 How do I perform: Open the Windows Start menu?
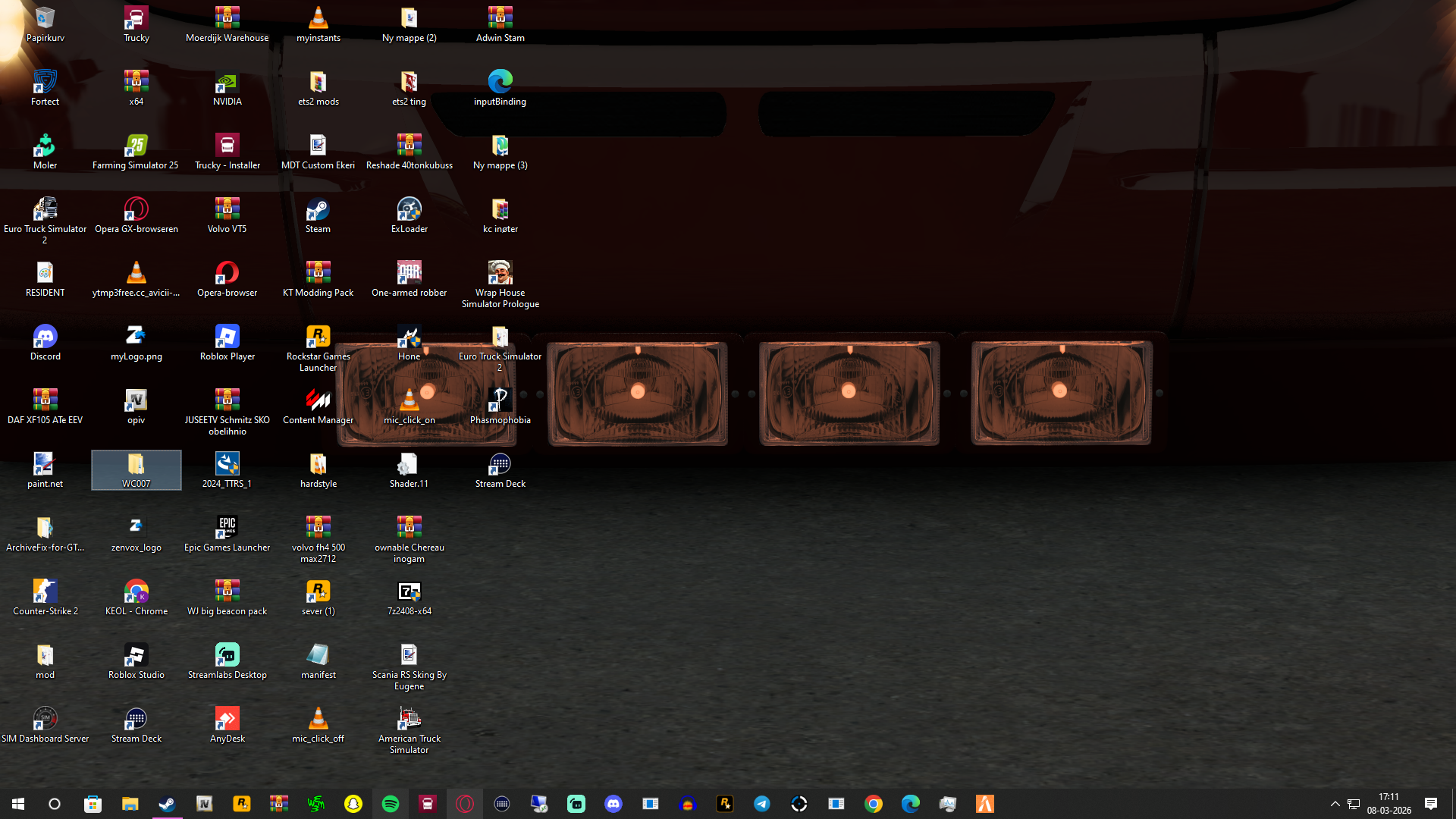pyautogui.click(x=18, y=804)
